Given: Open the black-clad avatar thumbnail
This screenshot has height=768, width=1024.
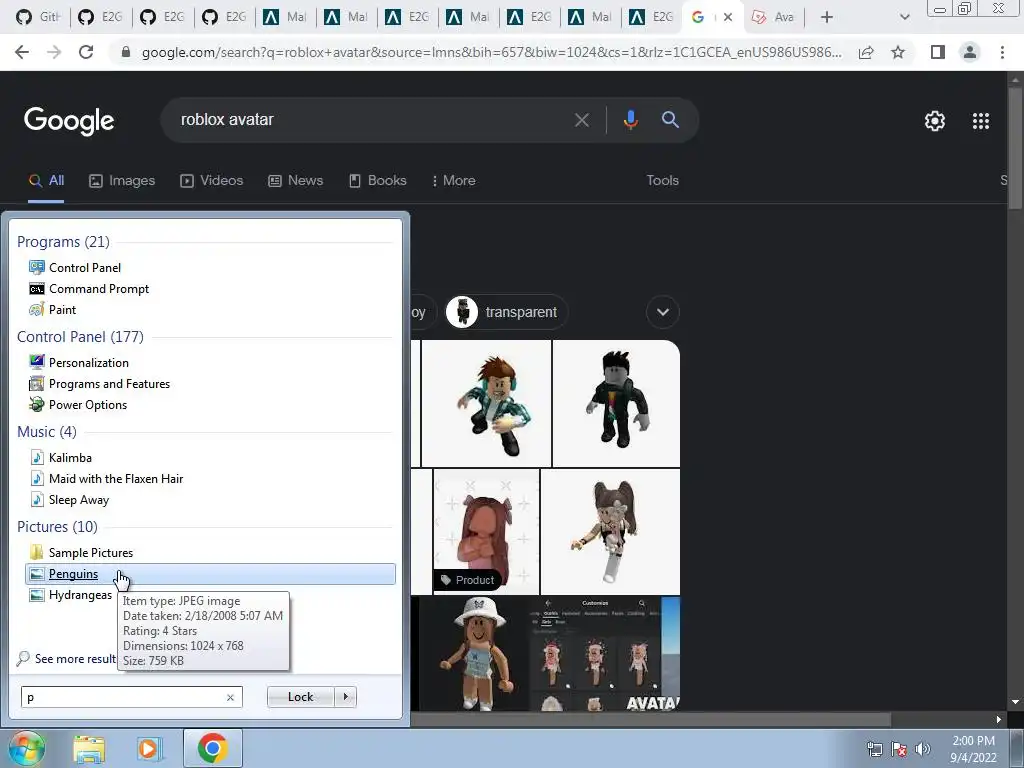Looking at the screenshot, I should [616, 404].
